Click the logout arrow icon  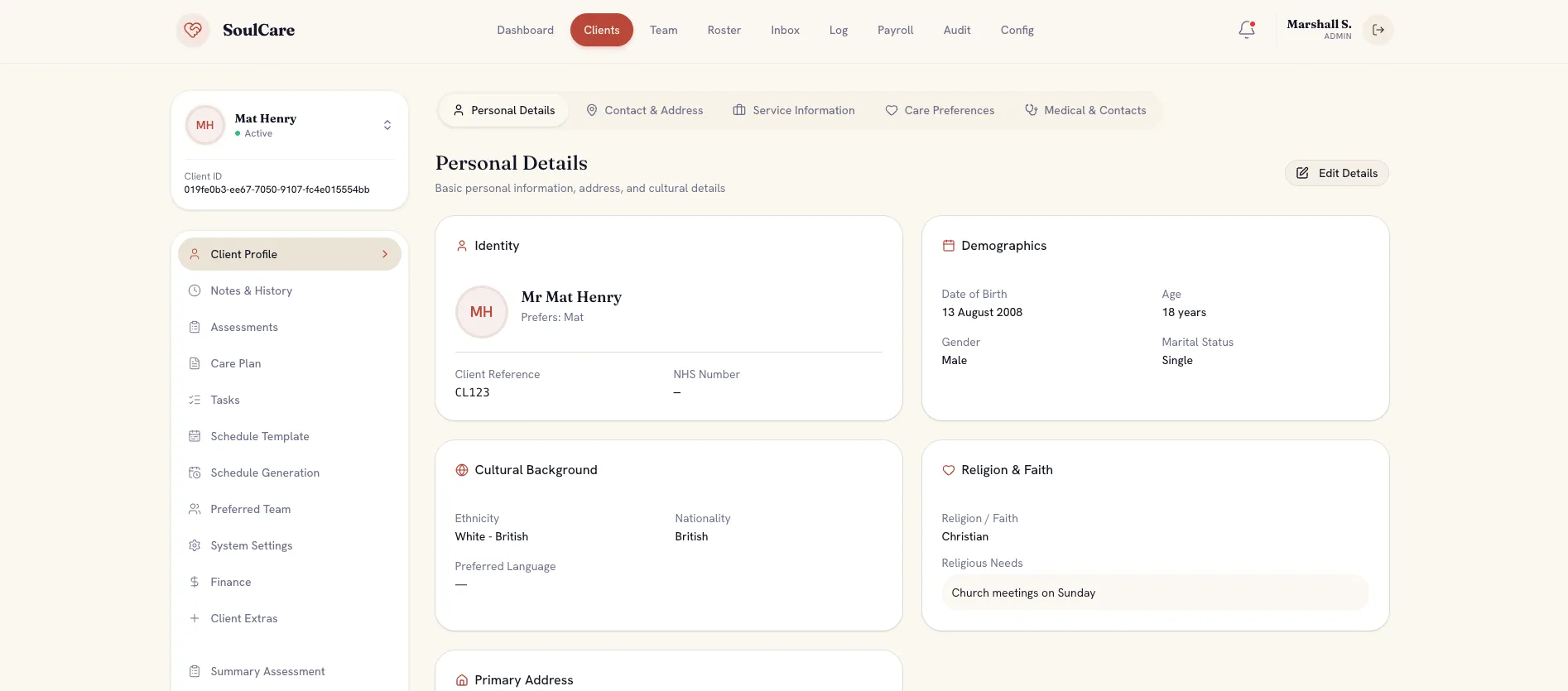(x=1378, y=30)
